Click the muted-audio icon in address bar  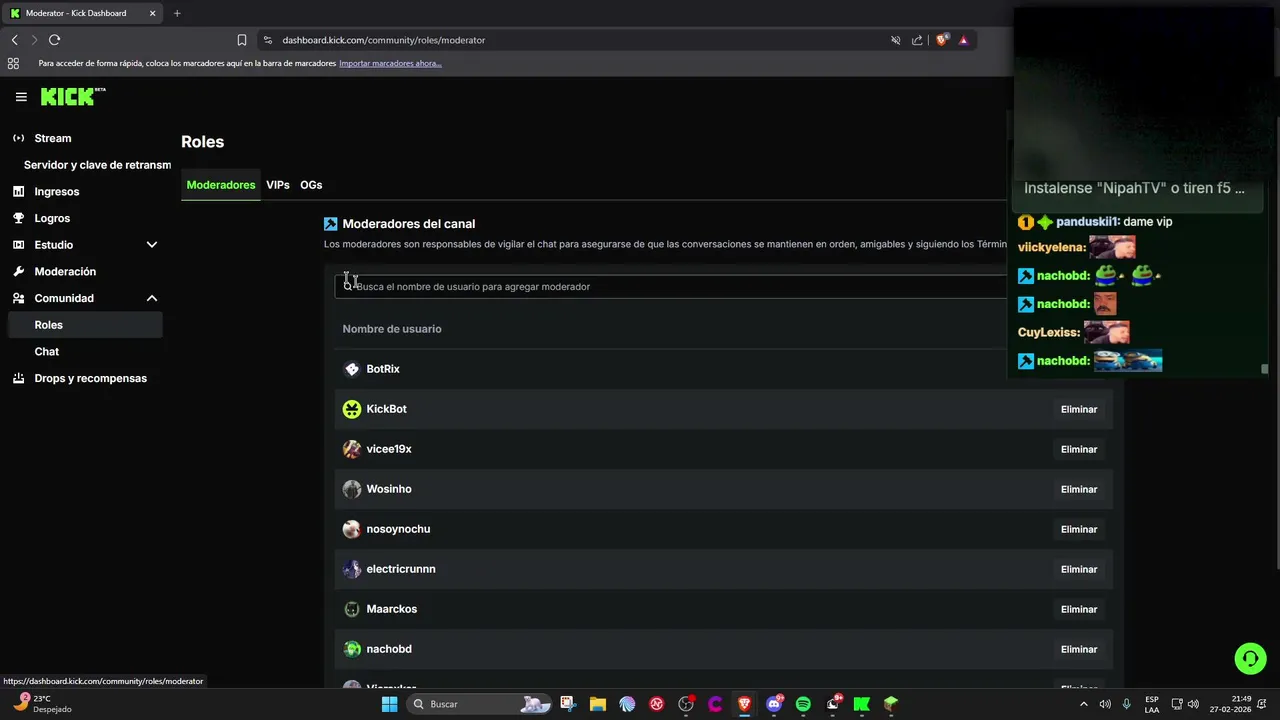point(896,40)
